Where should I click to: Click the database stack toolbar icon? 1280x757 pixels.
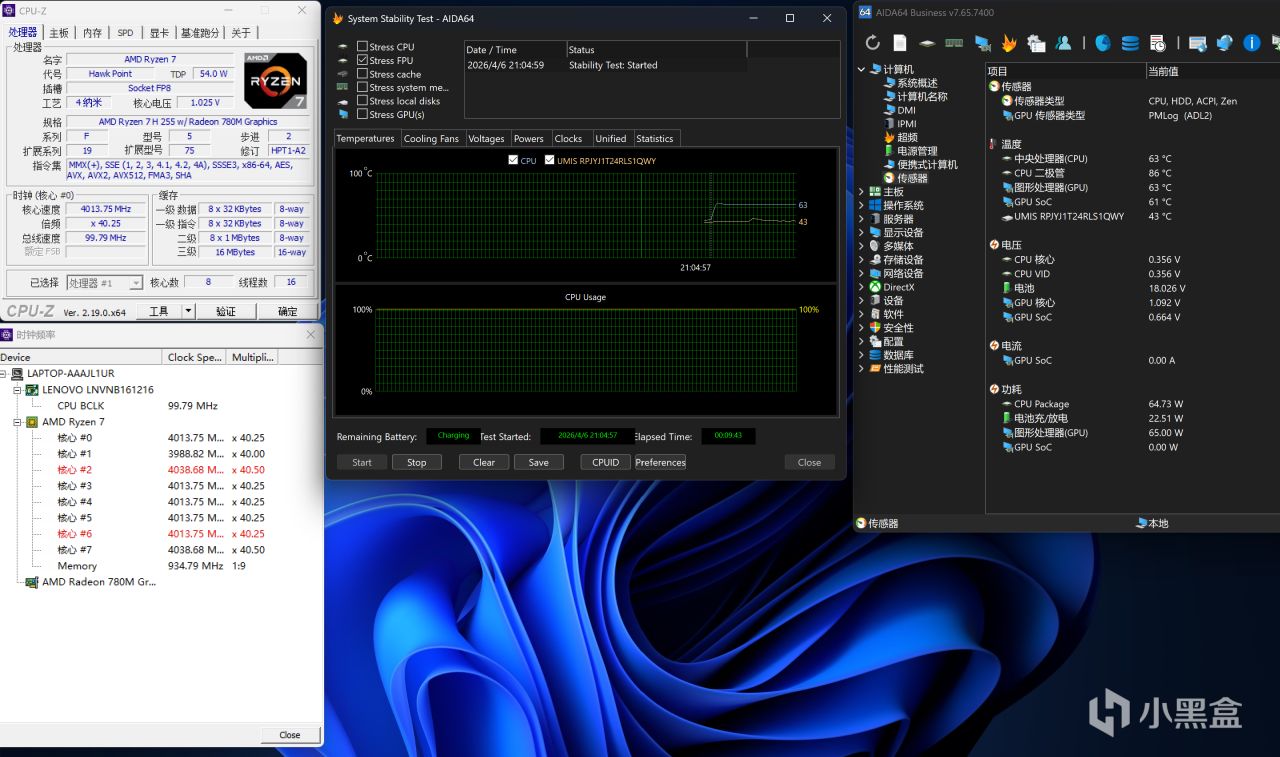[1130, 43]
